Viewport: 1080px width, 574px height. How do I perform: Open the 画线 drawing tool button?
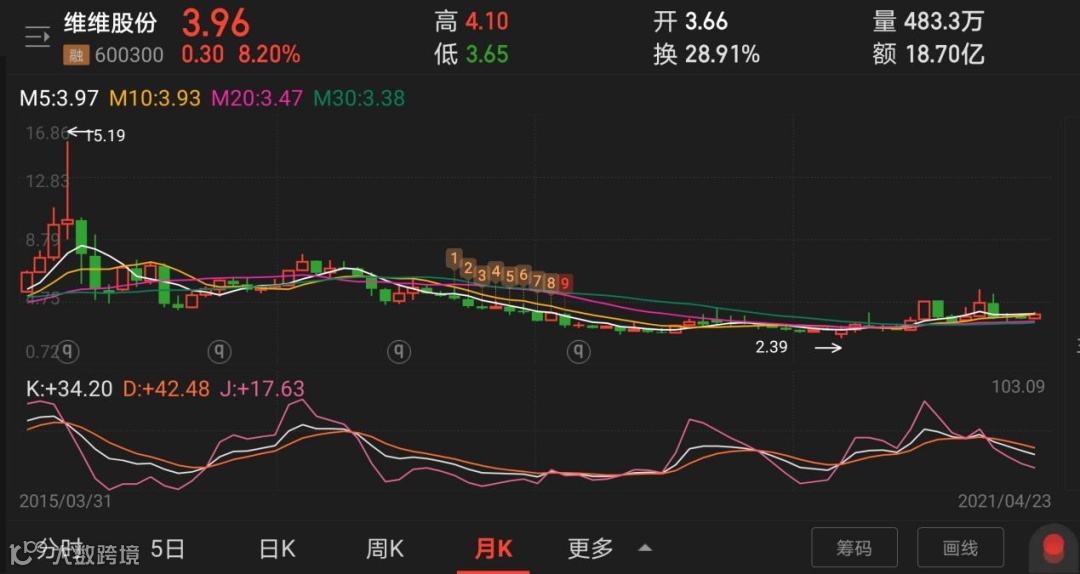960,549
